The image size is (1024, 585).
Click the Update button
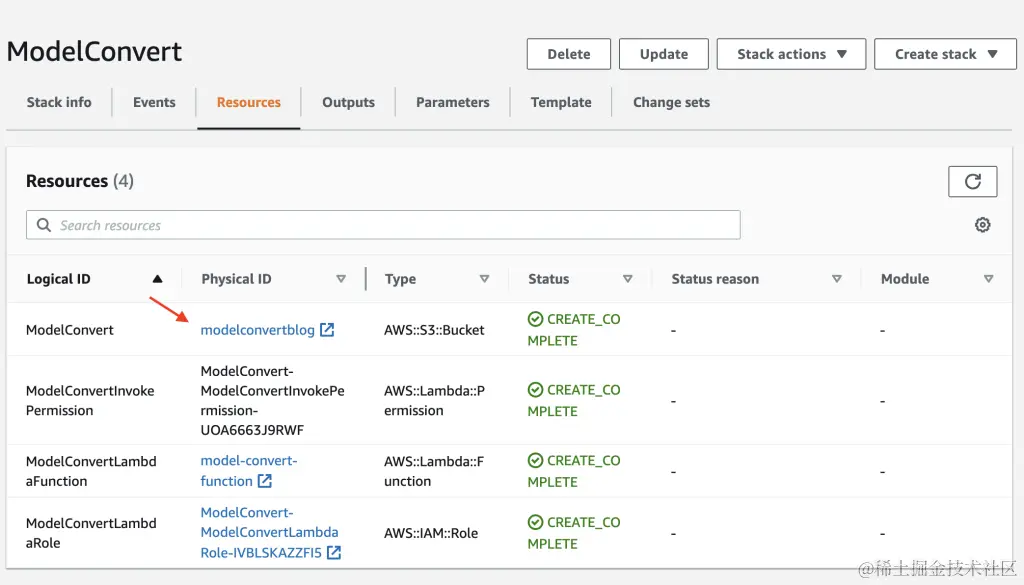(664, 54)
